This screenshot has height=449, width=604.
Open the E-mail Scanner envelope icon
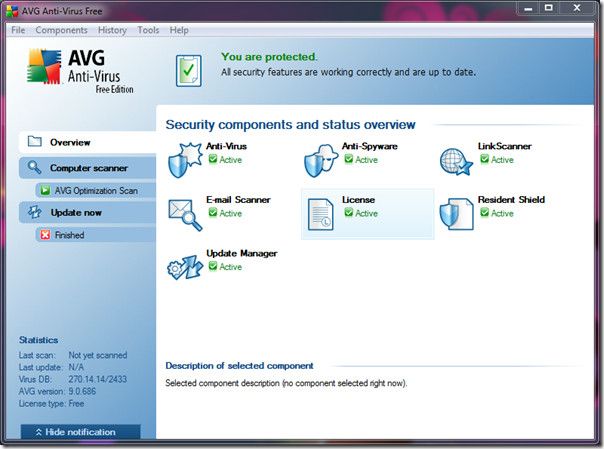[185, 214]
